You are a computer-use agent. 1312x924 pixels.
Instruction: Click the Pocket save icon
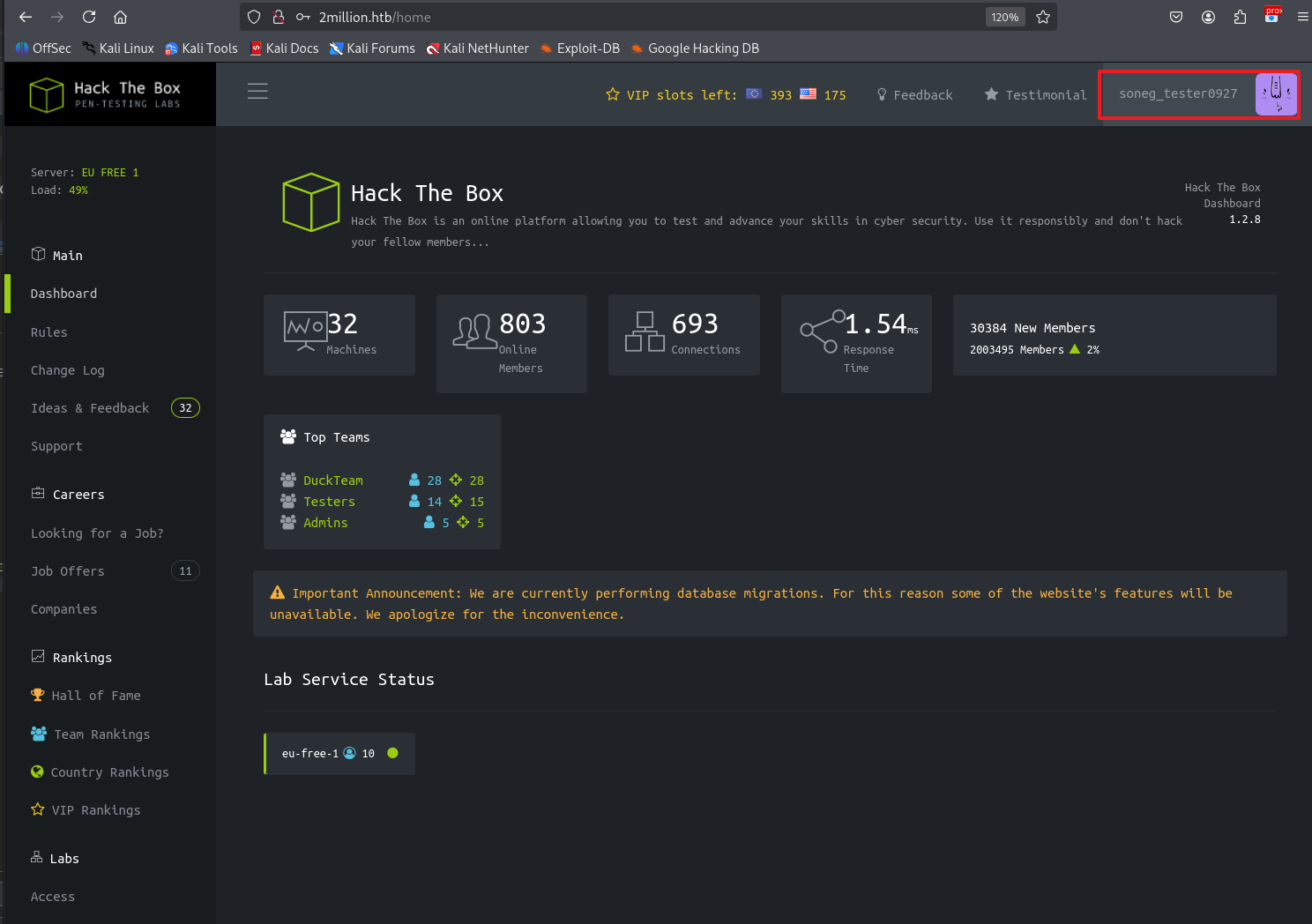[1176, 17]
